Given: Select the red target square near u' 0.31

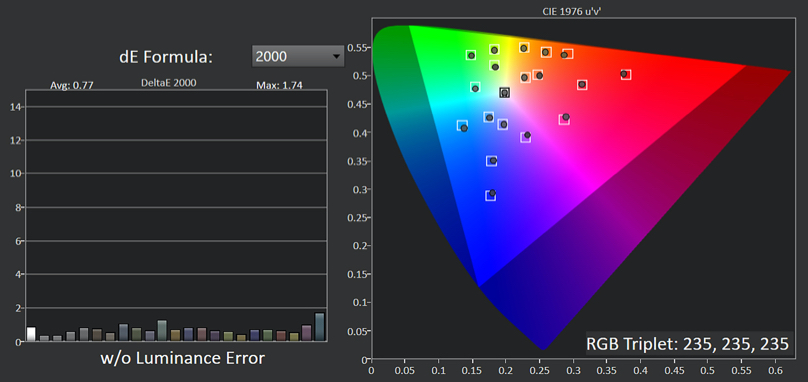Looking at the screenshot, I should 582,85.
